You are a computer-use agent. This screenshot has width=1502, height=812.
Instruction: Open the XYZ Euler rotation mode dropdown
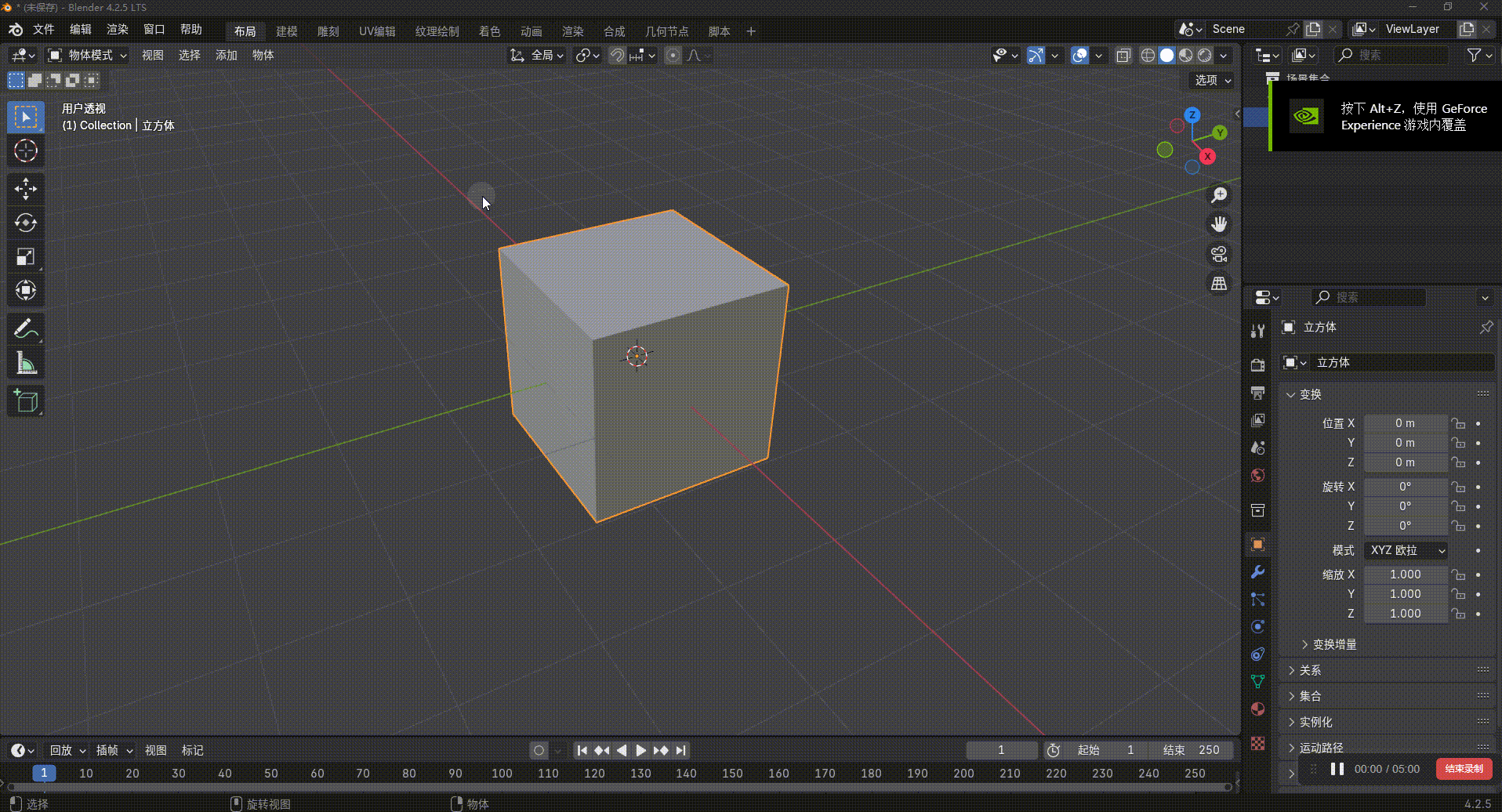(x=1406, y=550)
